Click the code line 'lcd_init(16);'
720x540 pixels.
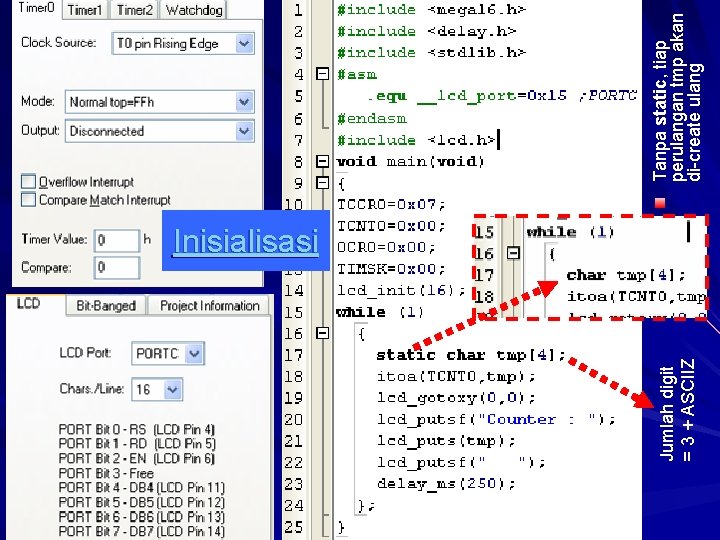coord(402,290)
